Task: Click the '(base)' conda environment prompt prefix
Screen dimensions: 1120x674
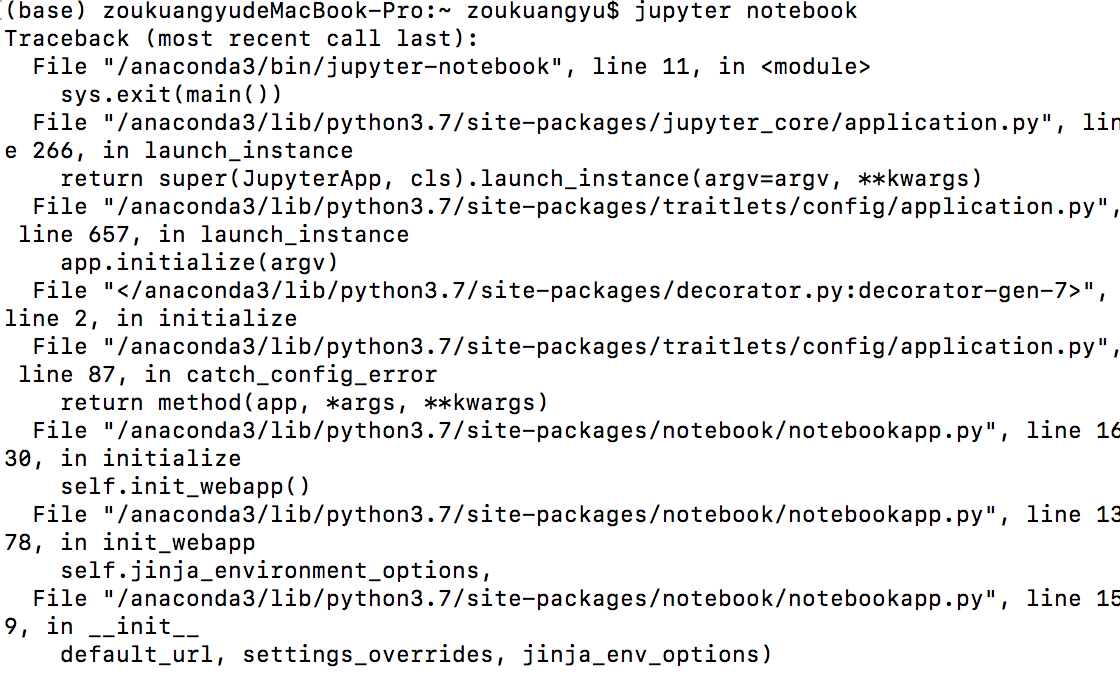Action: click(x=46, y=11)
